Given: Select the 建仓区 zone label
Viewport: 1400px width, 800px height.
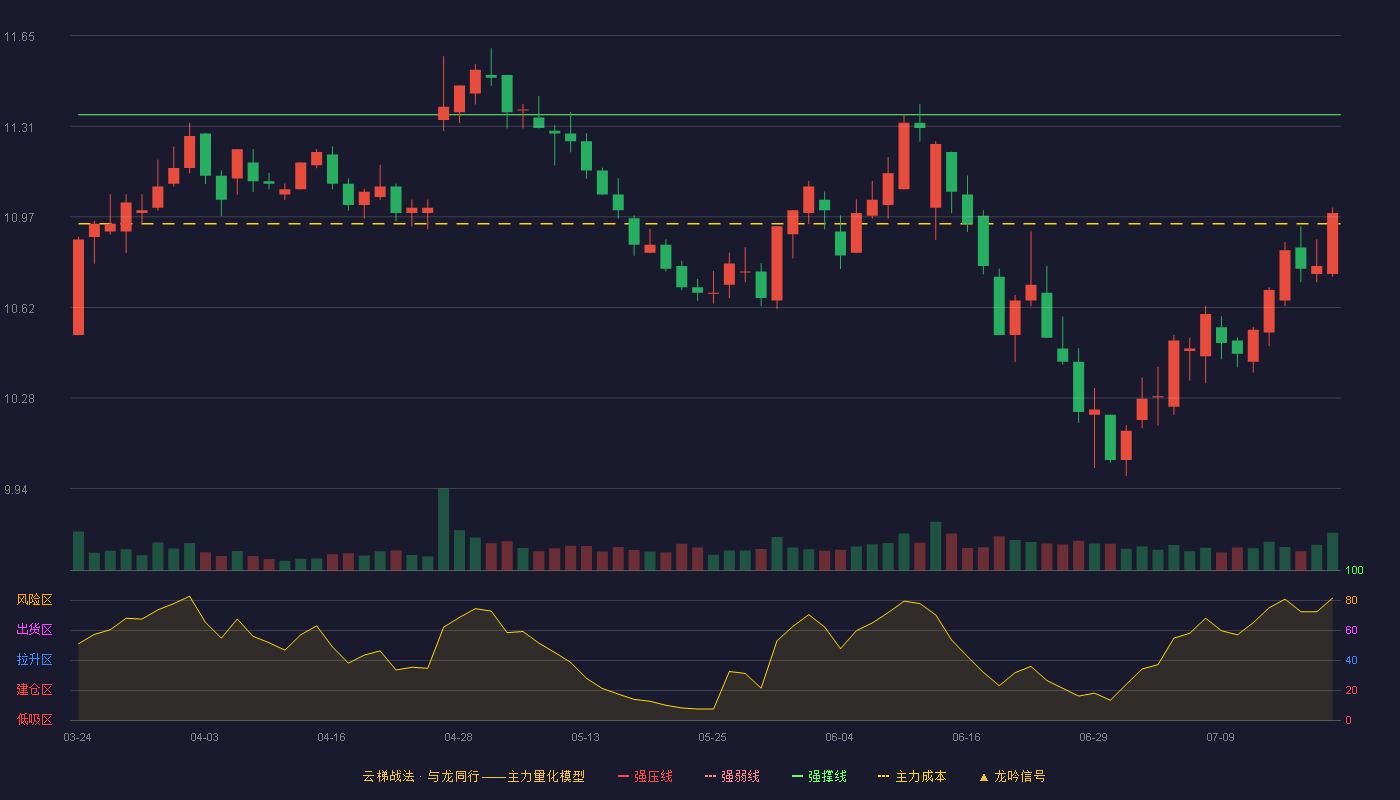Looking at the screenshot, I should [x=34, y=690].
